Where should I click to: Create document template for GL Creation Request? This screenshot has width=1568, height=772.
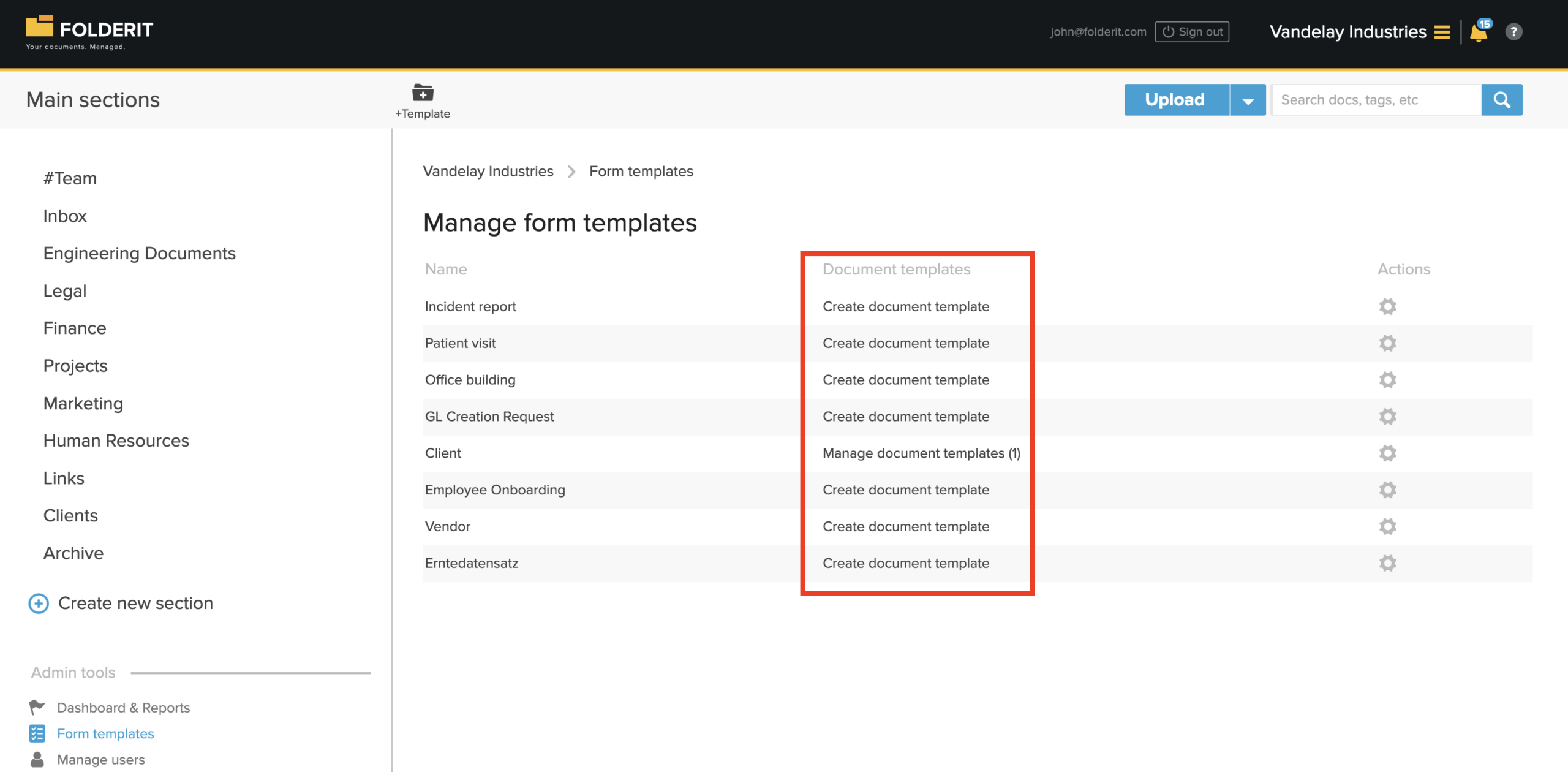[x=906, y=417]
